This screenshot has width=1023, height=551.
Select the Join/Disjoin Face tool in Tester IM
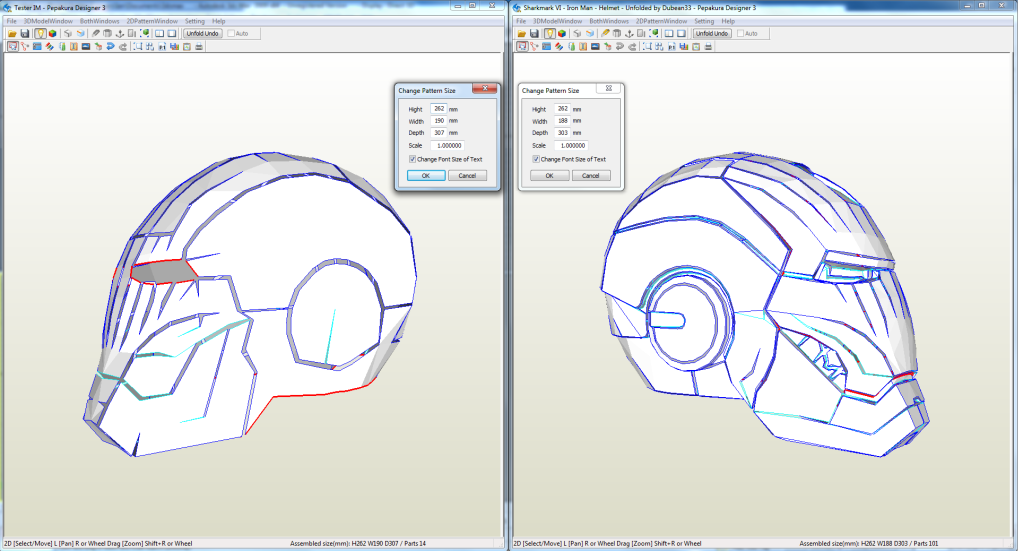click(x=25, y=46)
